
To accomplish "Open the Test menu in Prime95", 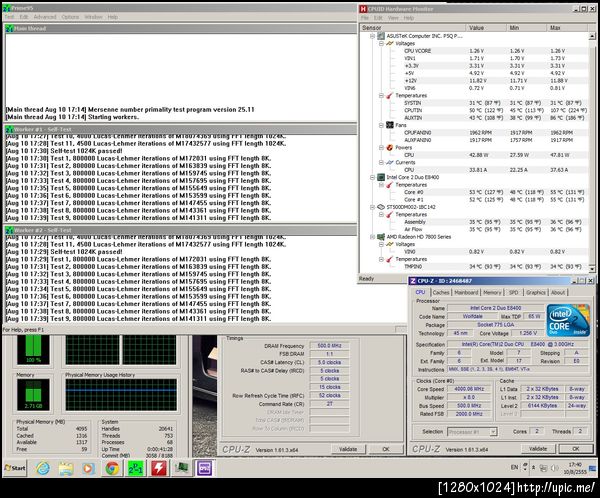I will (x=9, y=17).
